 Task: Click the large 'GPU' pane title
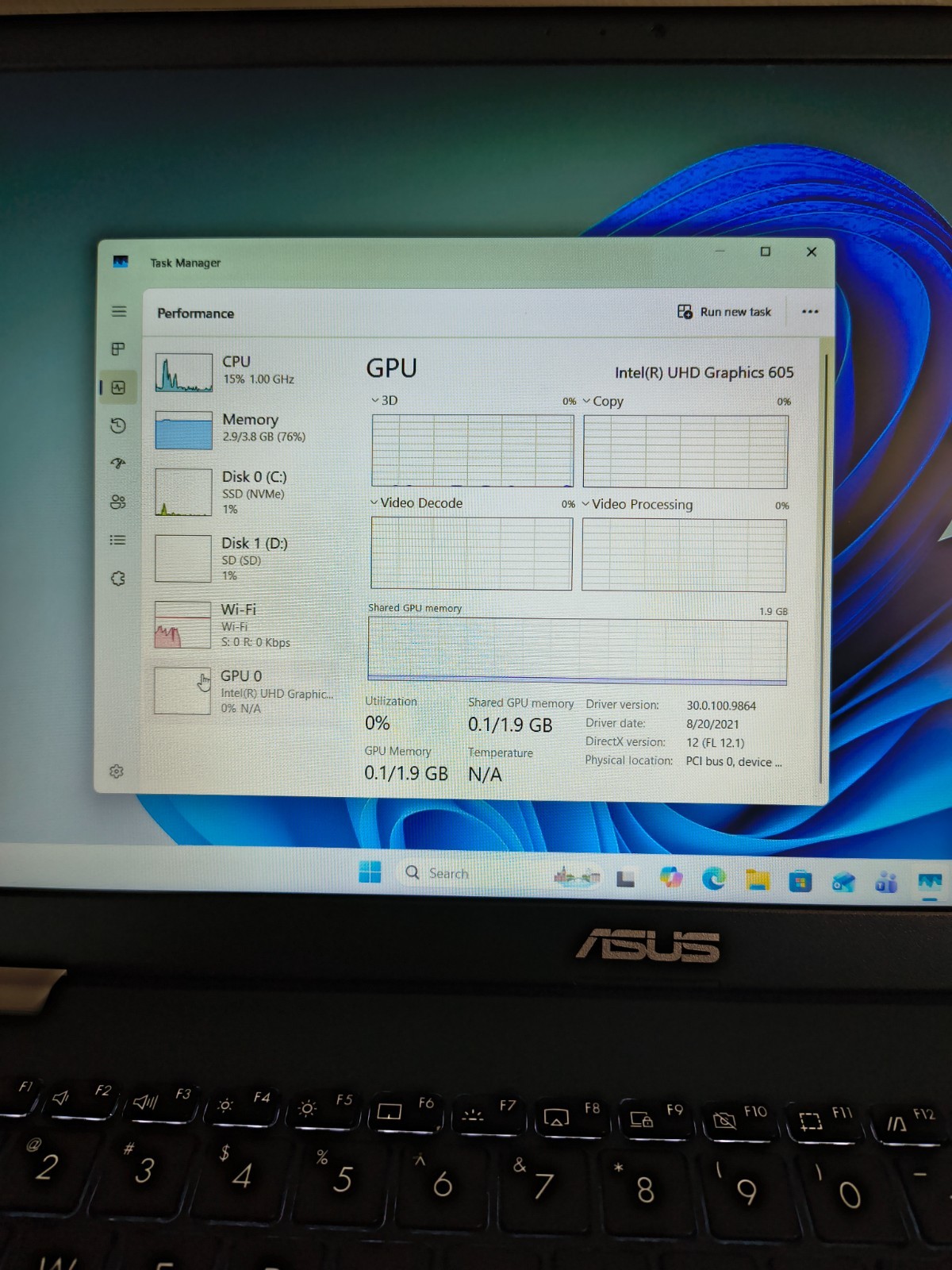[x=391, y=368]
